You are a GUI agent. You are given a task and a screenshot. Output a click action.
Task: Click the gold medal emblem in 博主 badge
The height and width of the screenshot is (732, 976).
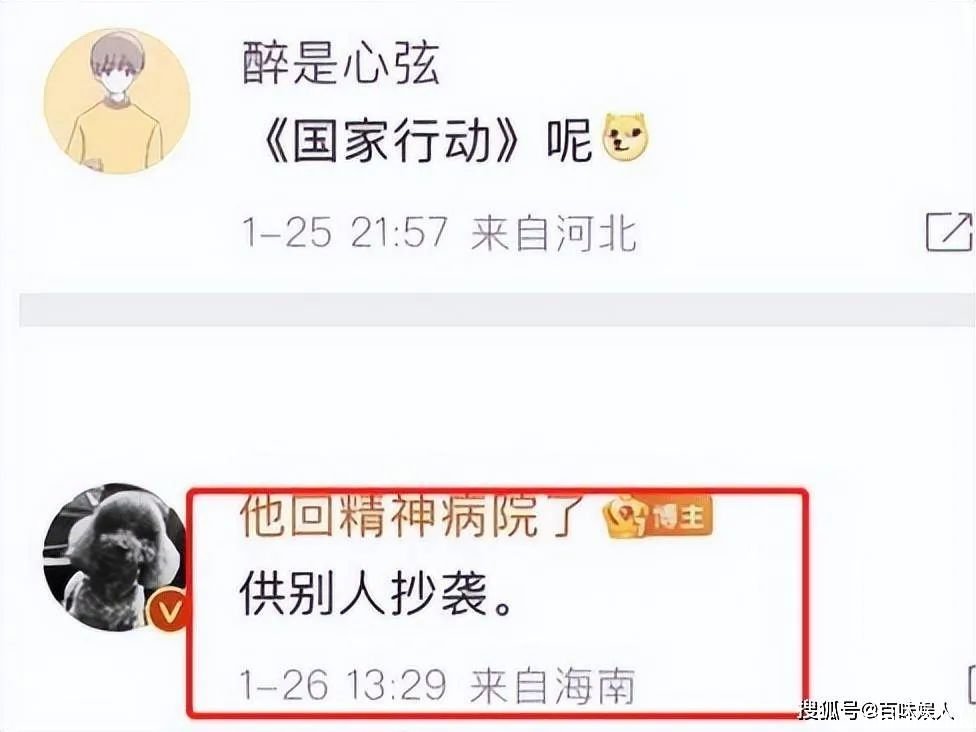(627, 518)
